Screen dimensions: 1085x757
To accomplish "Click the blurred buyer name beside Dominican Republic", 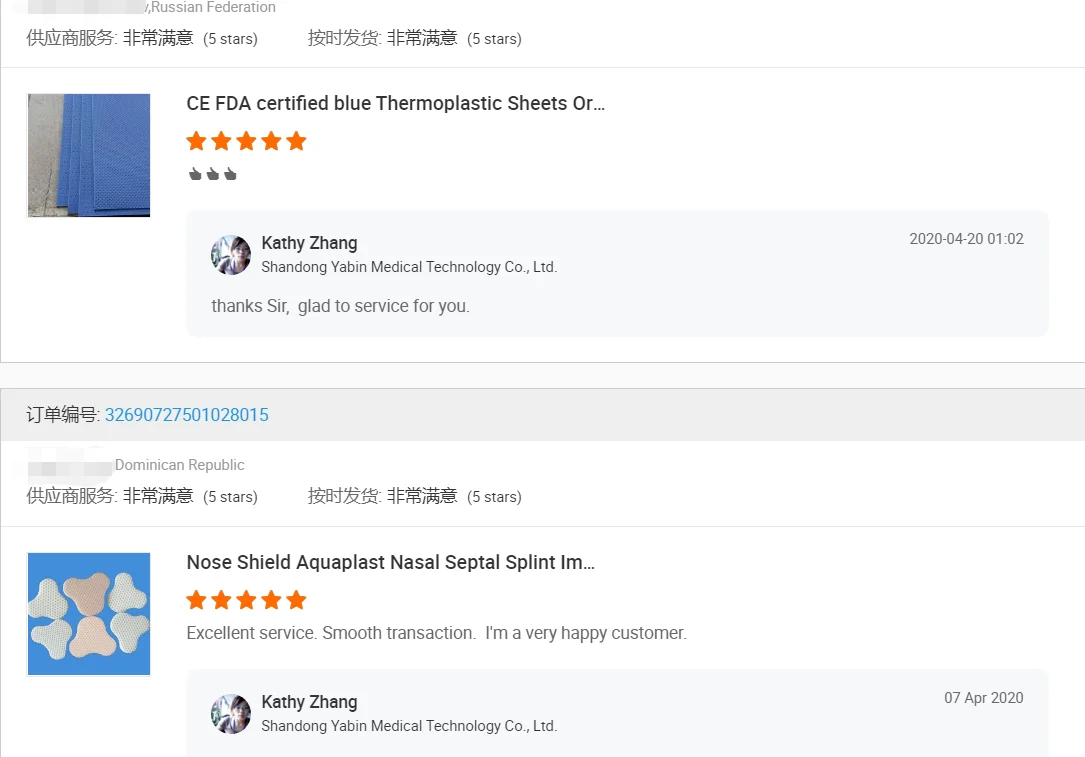I will 69,466.
